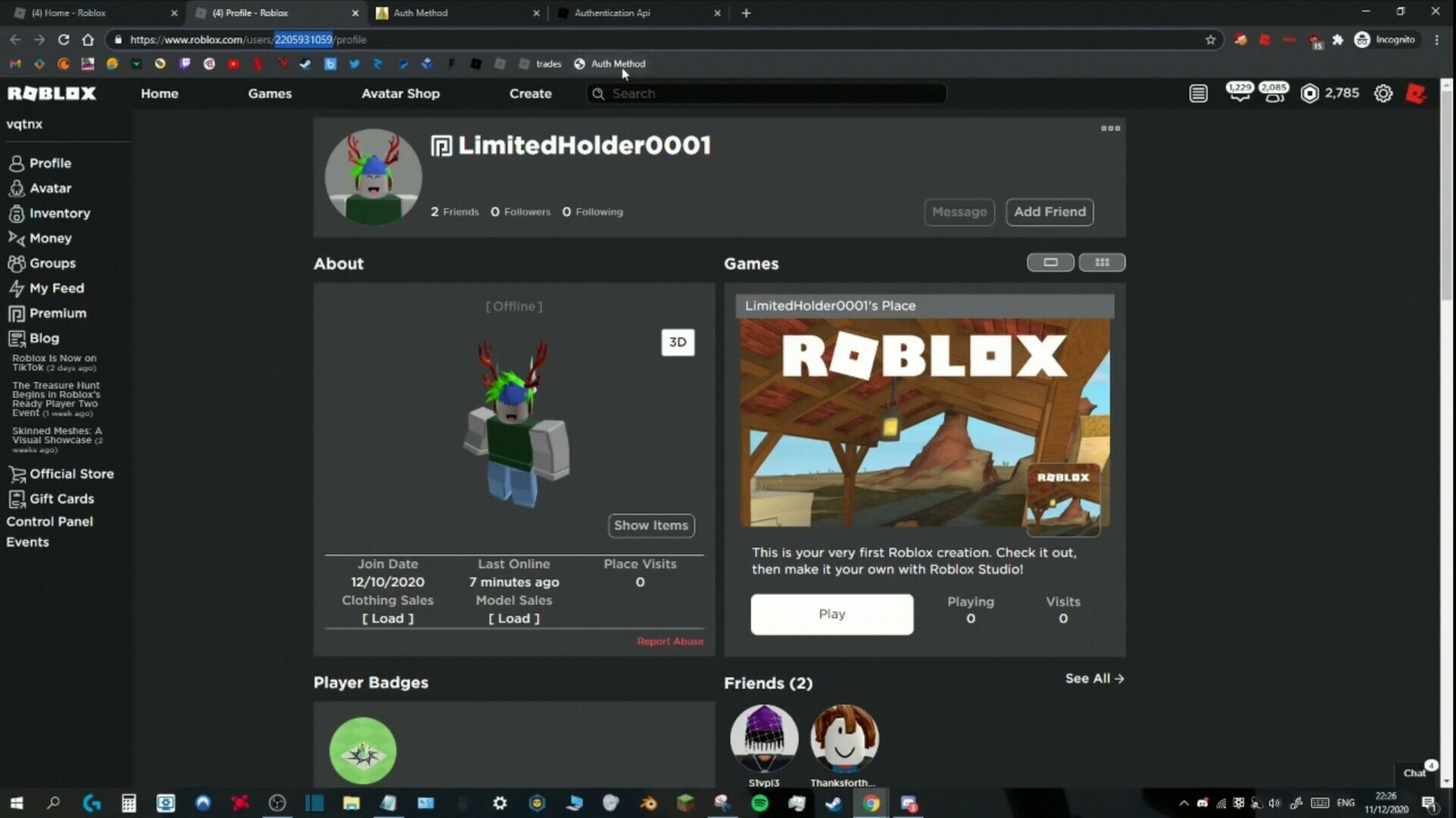
Task: Open the Avatar Shop section
Action: coord(400,93)
